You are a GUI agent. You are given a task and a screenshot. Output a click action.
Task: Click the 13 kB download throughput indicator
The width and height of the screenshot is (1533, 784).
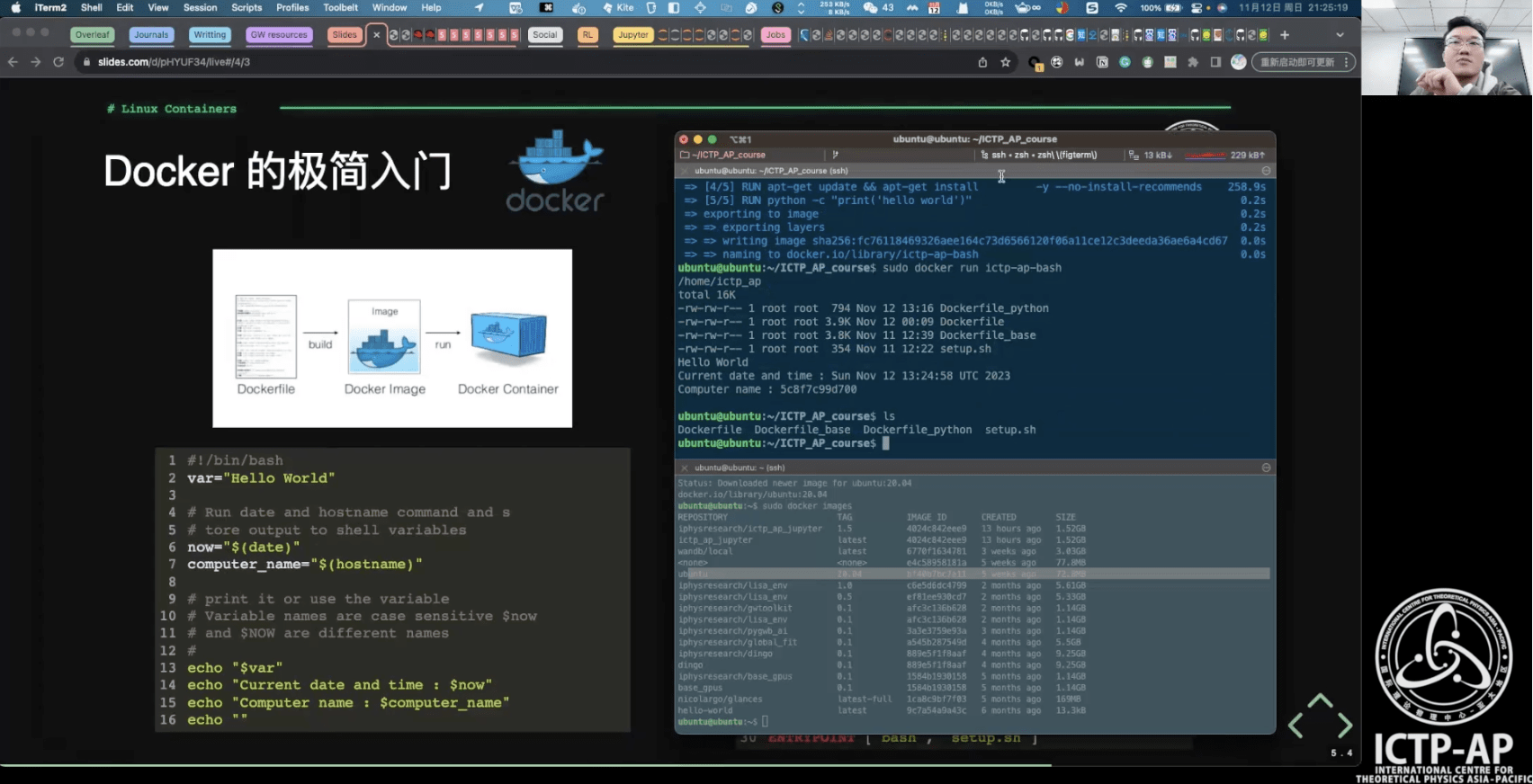(1151, 155)
